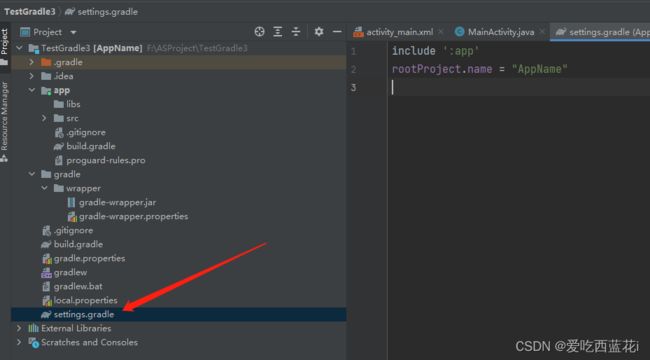The width and height of the screenshot is (650, 360).
Task: Open the Project panel gear settings
Action: click(x=319, y=32)
